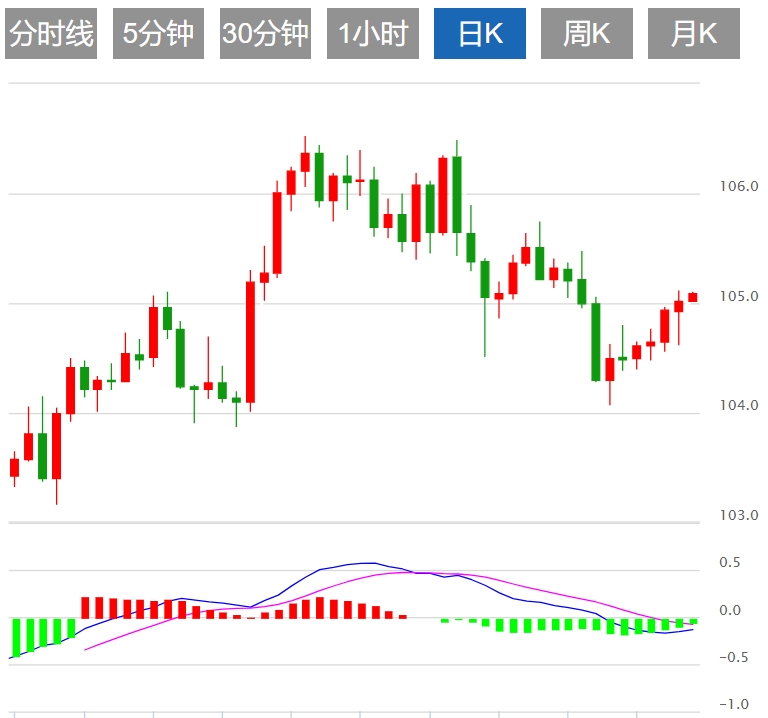
Task: Click the red candlestick with the highest peak
Action: [305, 161]
